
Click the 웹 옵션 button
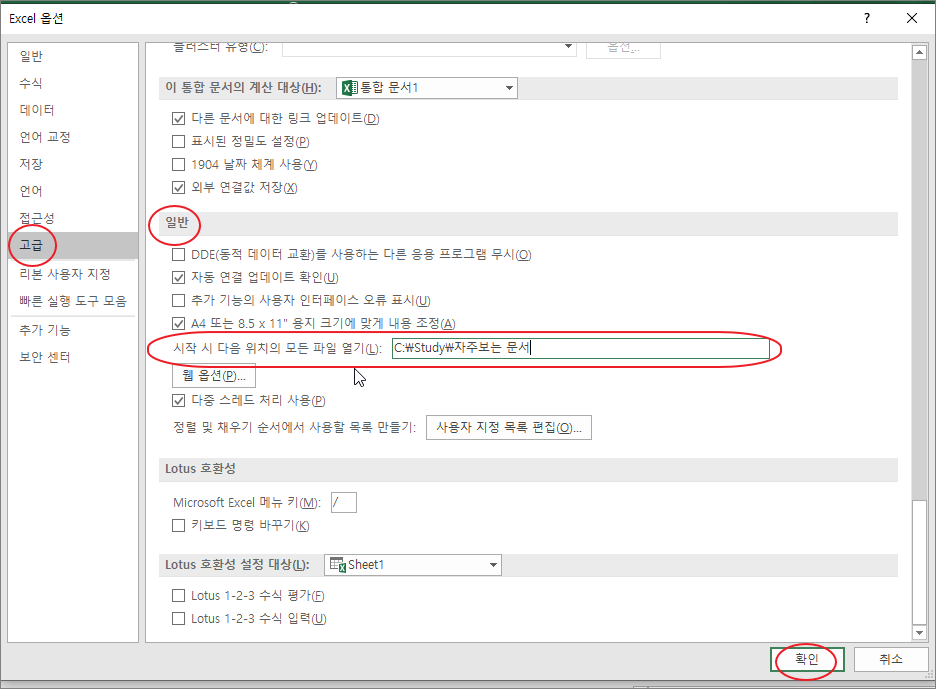(214, 376)
